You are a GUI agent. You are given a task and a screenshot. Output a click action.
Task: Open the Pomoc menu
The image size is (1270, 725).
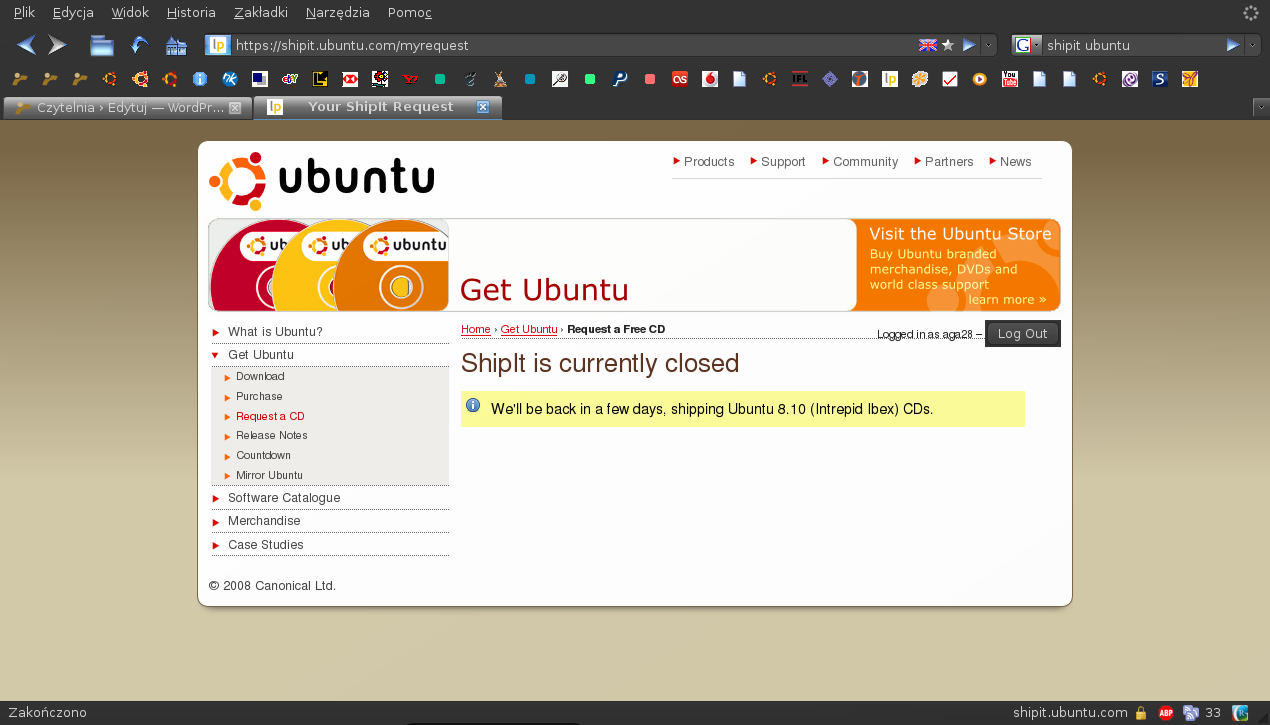tap(410, 13)
